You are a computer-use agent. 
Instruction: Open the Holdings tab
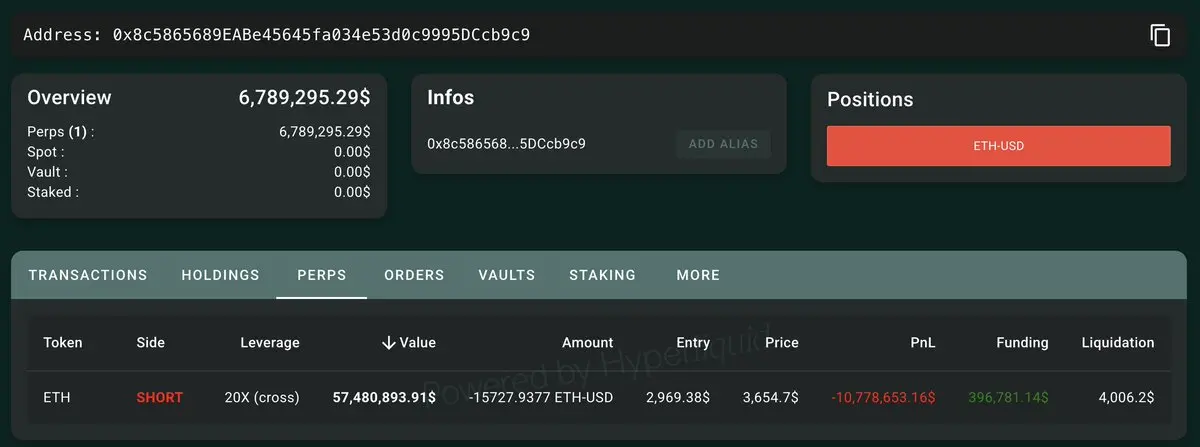pyautogui.click(x=220, y=275)
